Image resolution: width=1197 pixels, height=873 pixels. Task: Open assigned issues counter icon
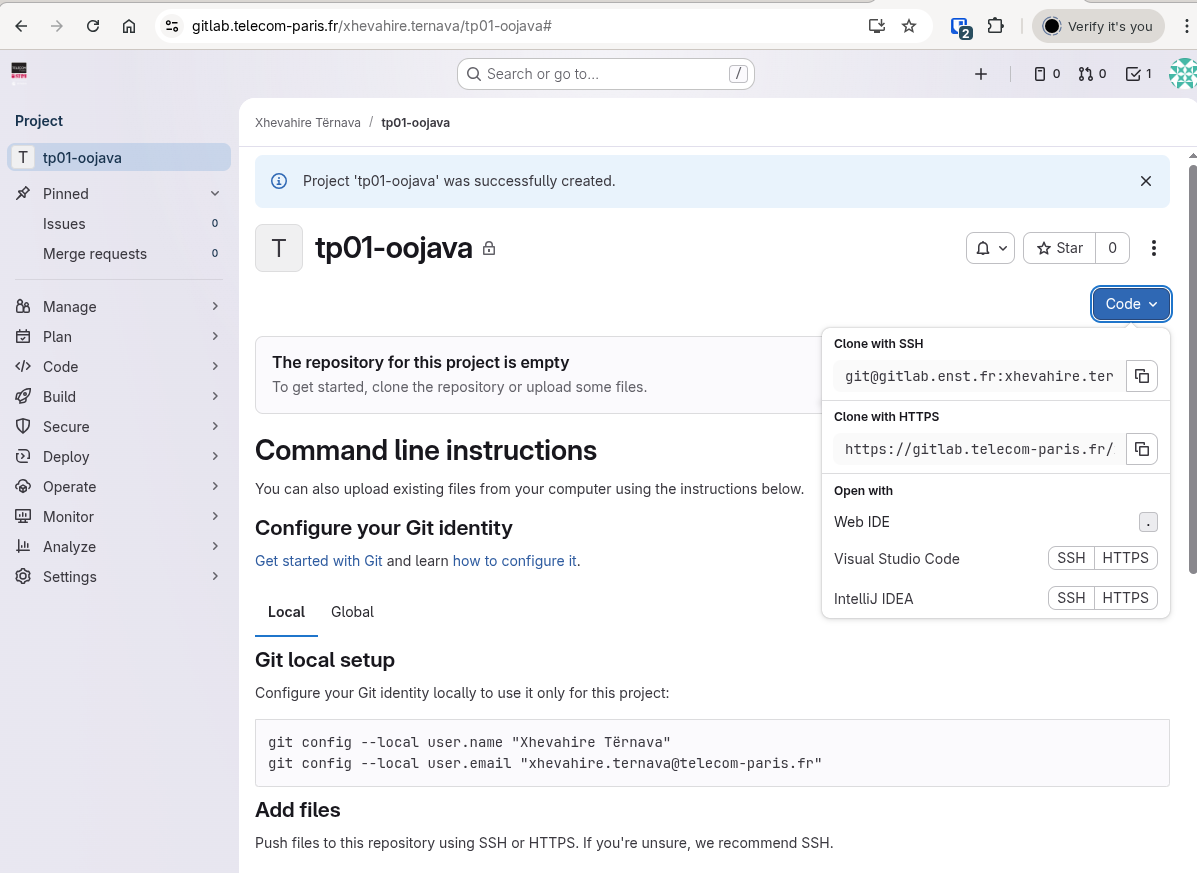point(1046,74)
